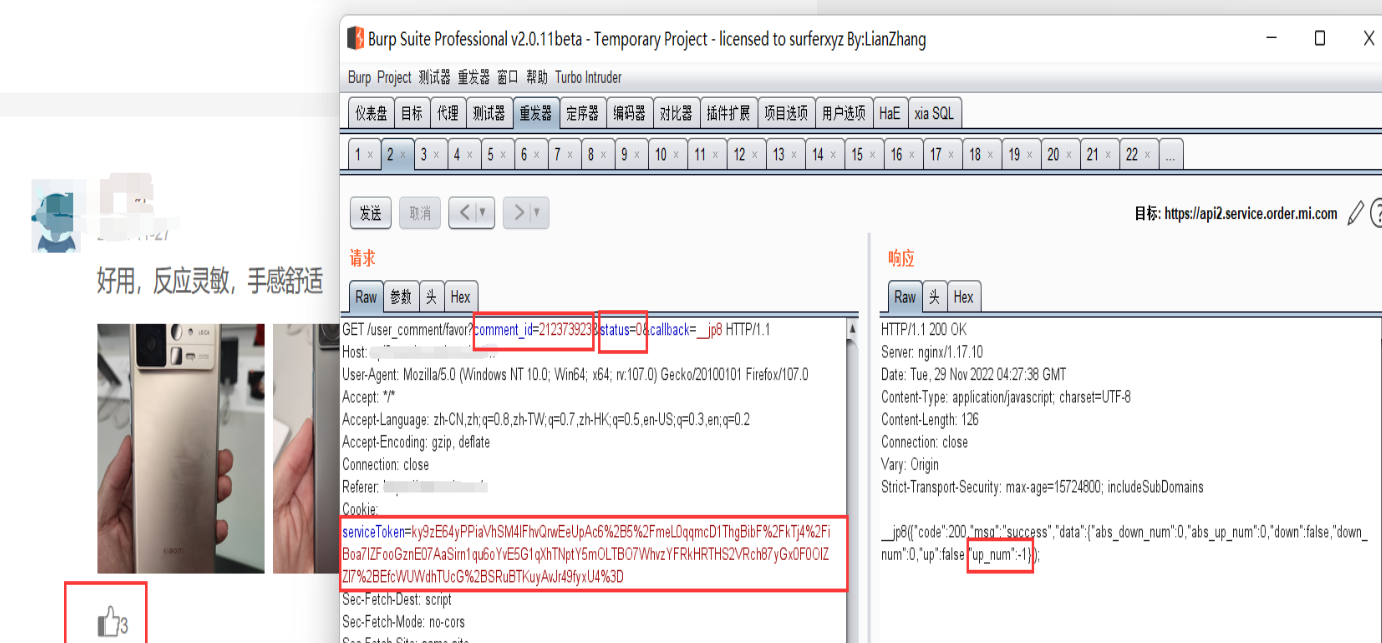Open the Turbo Intruder menu

point(588,77)
